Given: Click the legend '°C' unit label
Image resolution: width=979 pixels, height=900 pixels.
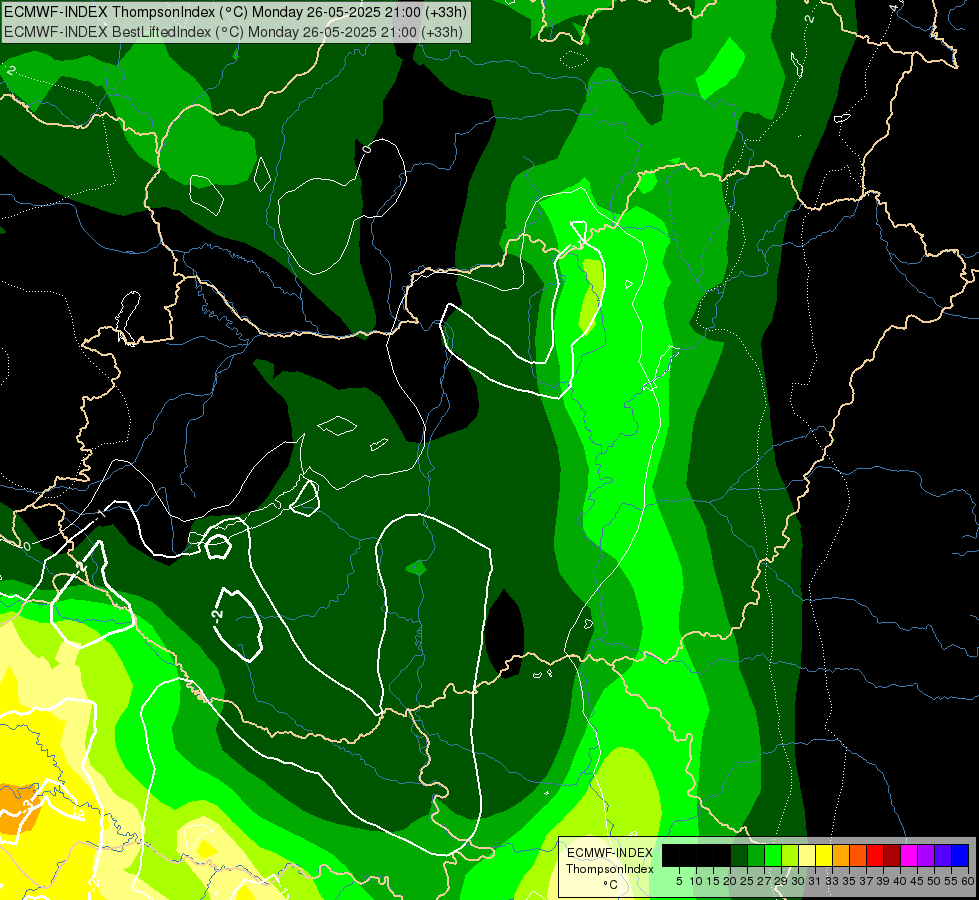Looking at the screenshot, I should click(610, 884).
